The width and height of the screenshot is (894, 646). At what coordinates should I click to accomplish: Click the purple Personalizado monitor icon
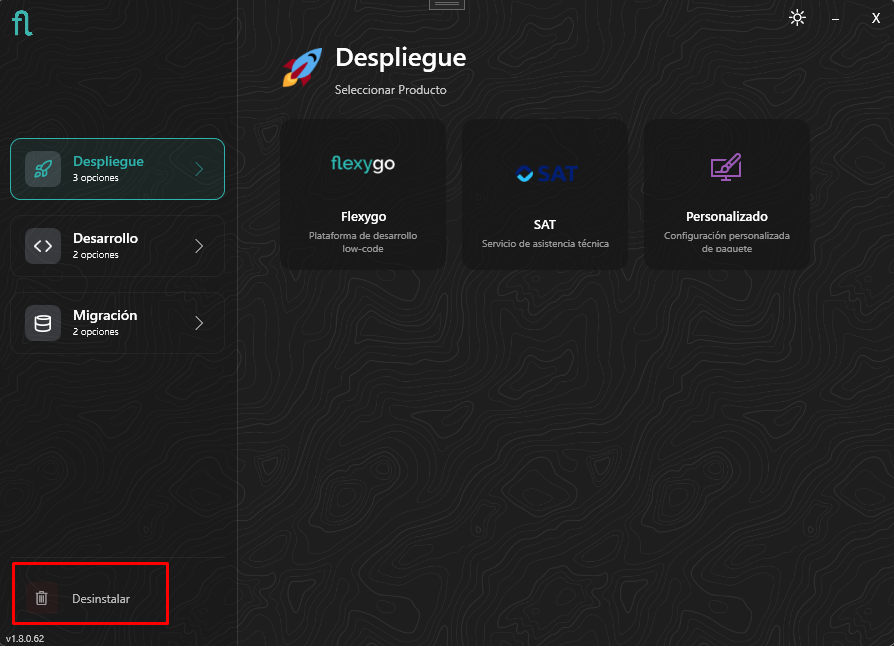(x=726, y=167)
